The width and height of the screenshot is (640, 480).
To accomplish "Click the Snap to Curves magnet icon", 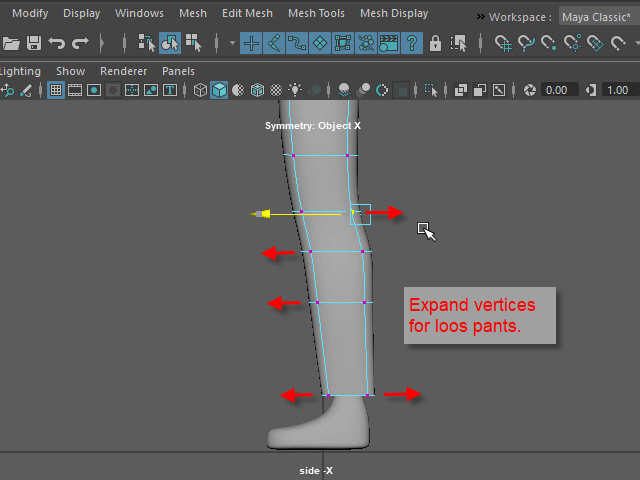I will pos(526,43).
